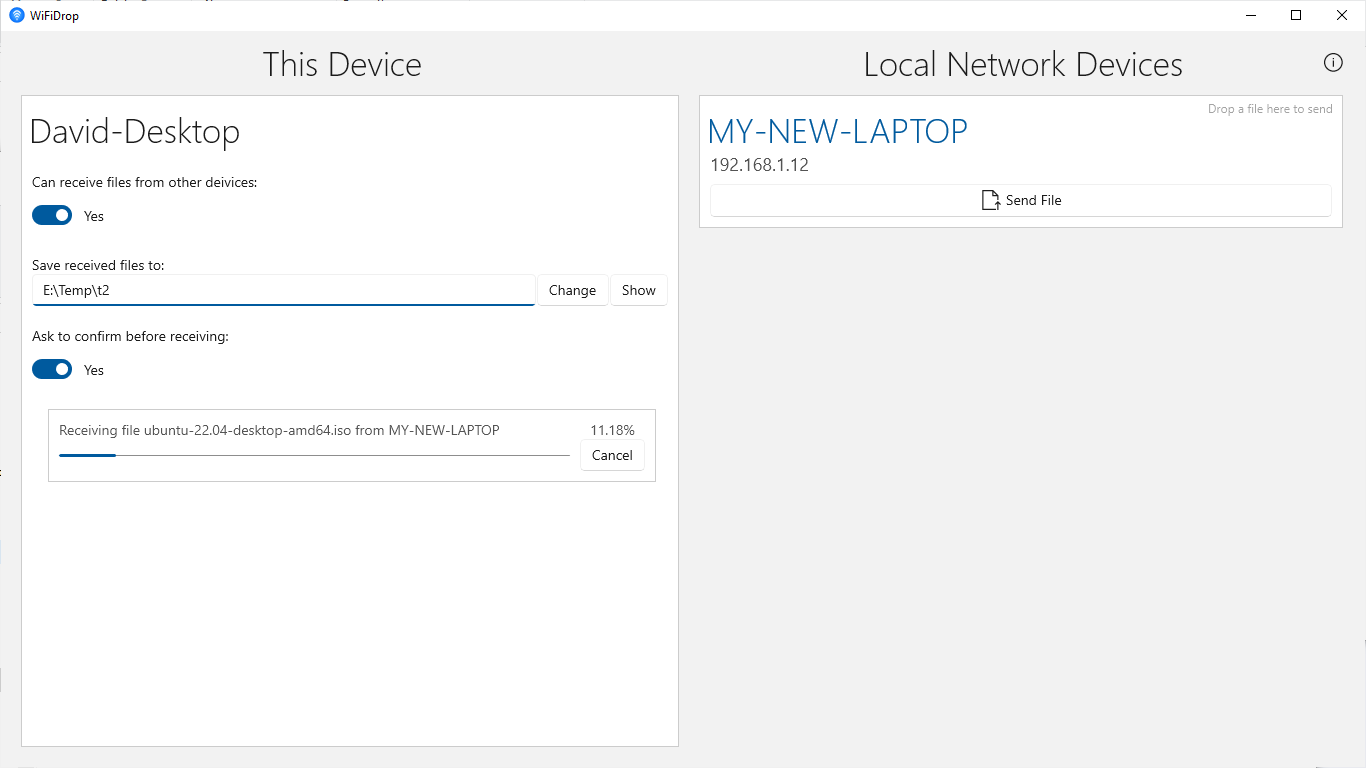Click the Send File button for MY-NEW-LAPTOP
The image size is (1366, 768).
click(x=1020, y=200)
